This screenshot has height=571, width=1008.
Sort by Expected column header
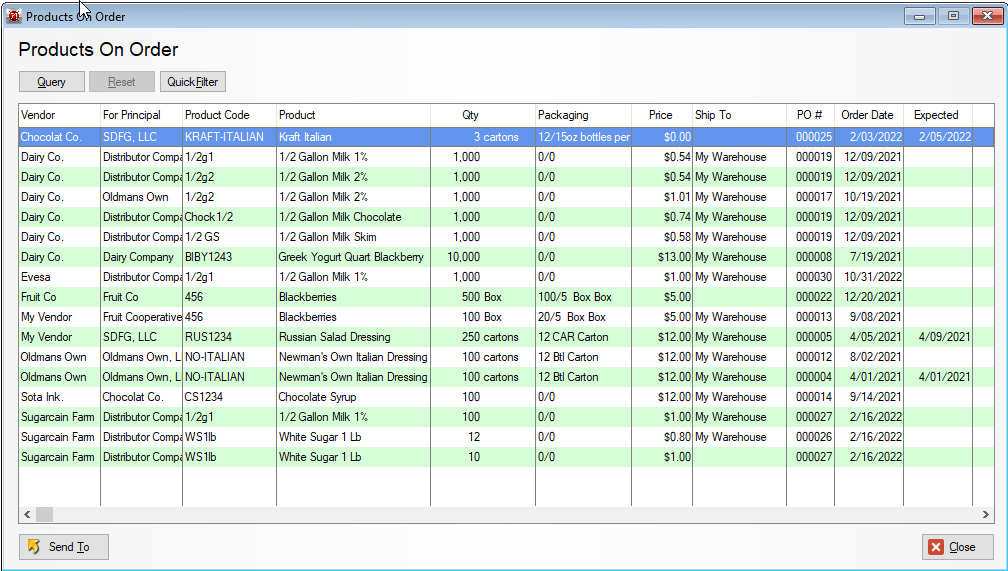pyautogui.click(x=938, y=115)
